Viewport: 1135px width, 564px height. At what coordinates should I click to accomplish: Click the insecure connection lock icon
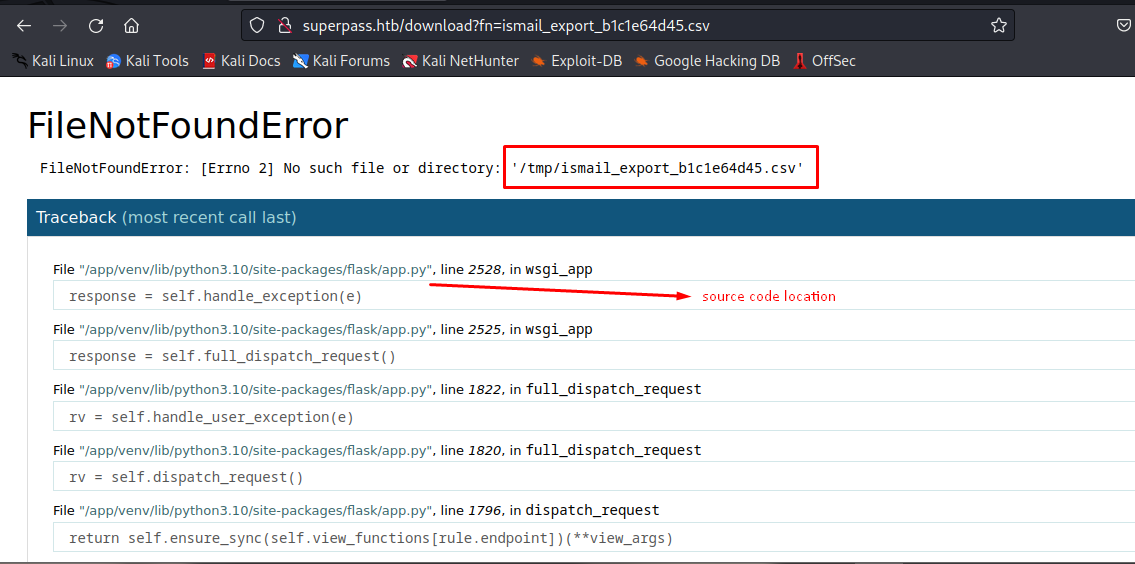click(283, 25)
